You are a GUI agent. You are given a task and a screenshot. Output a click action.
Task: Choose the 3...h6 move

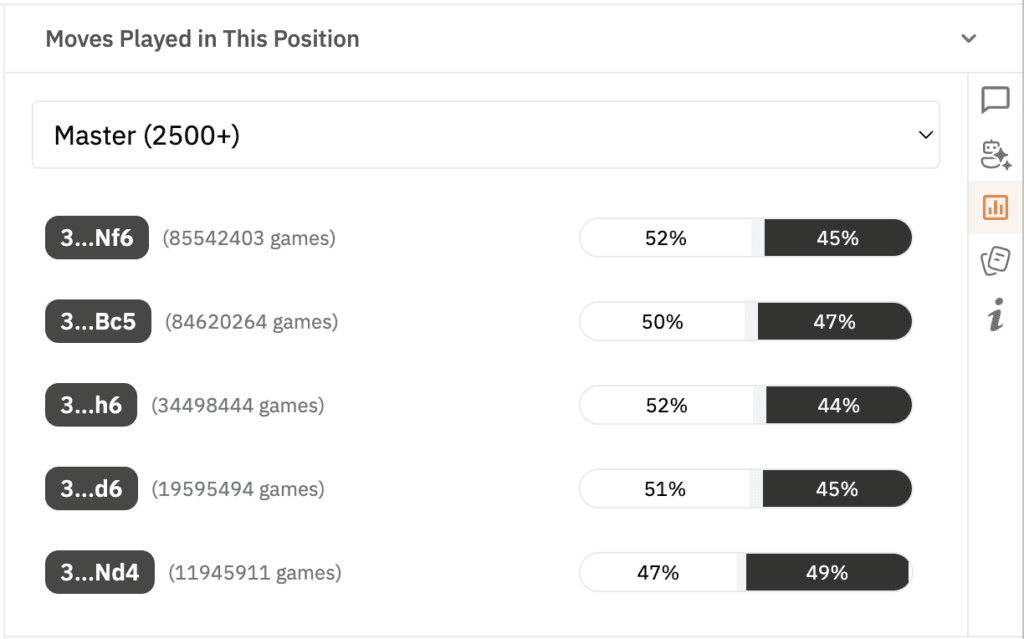(x=91, y=405)
